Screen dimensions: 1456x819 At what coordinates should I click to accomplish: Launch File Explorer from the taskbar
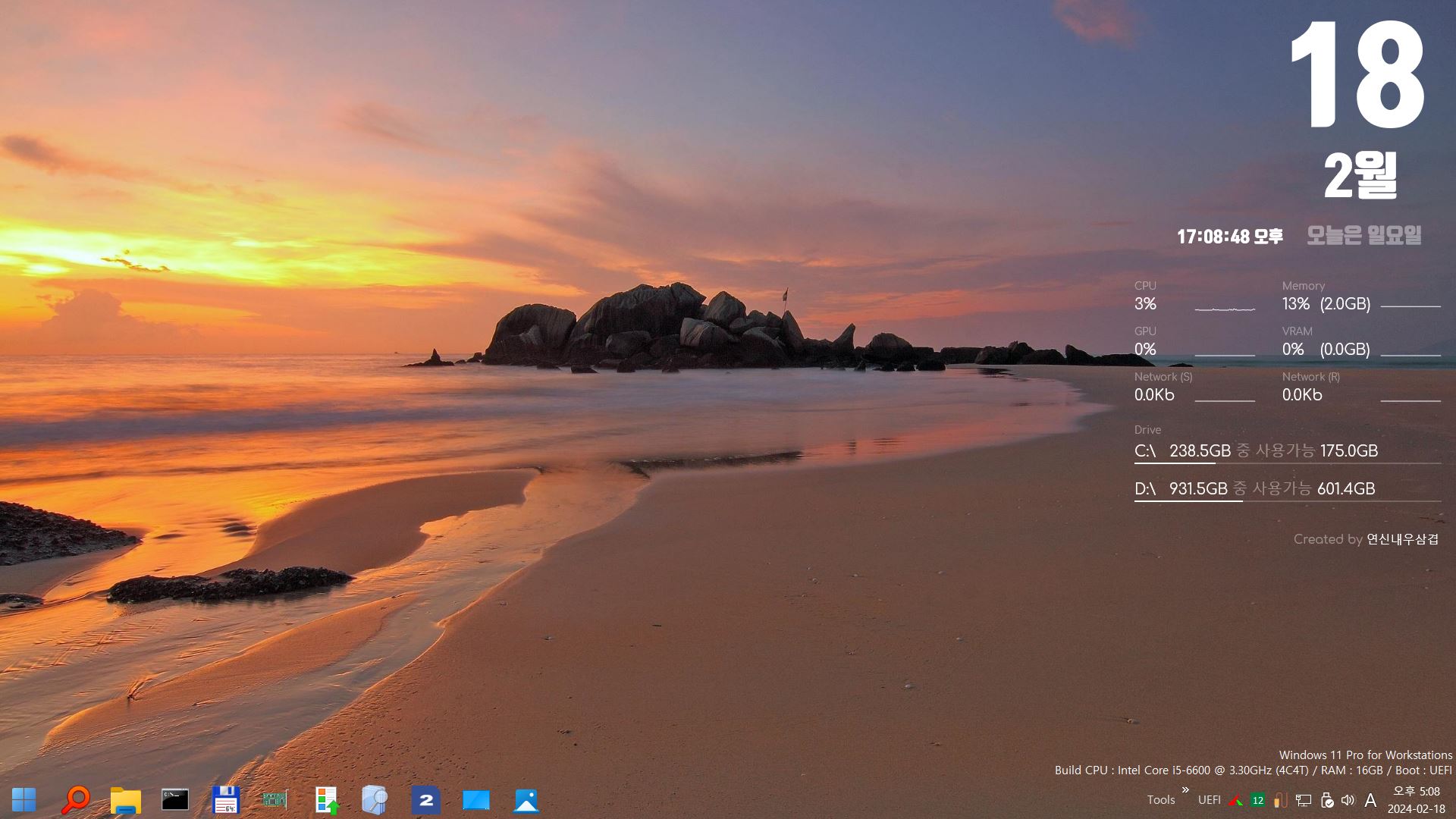pos(126,800)
